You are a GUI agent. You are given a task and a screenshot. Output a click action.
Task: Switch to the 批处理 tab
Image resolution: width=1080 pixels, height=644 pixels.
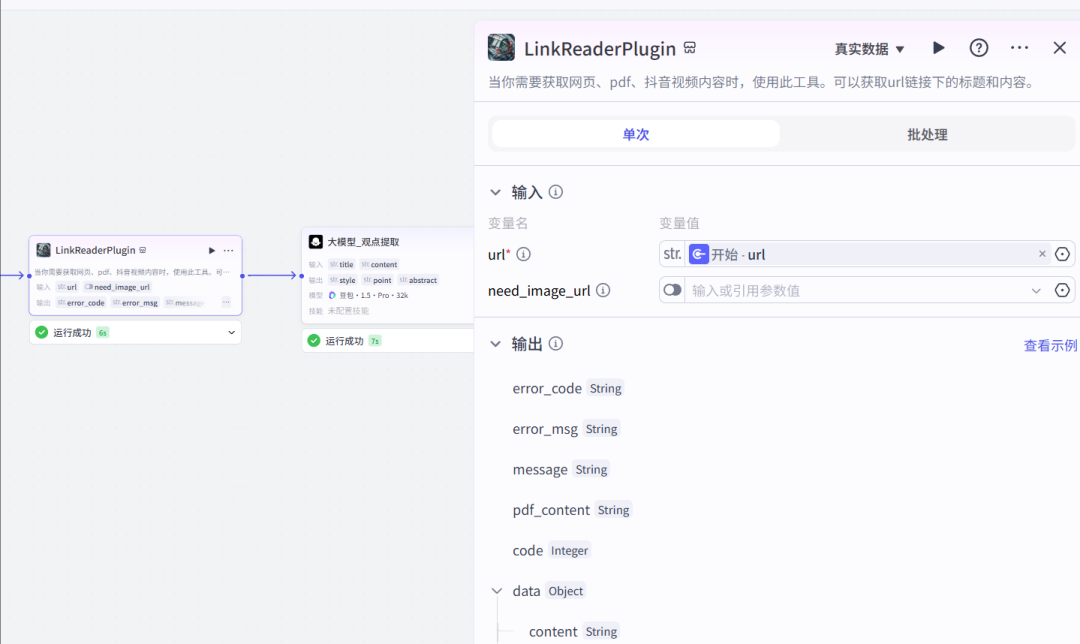pos(926,133)
